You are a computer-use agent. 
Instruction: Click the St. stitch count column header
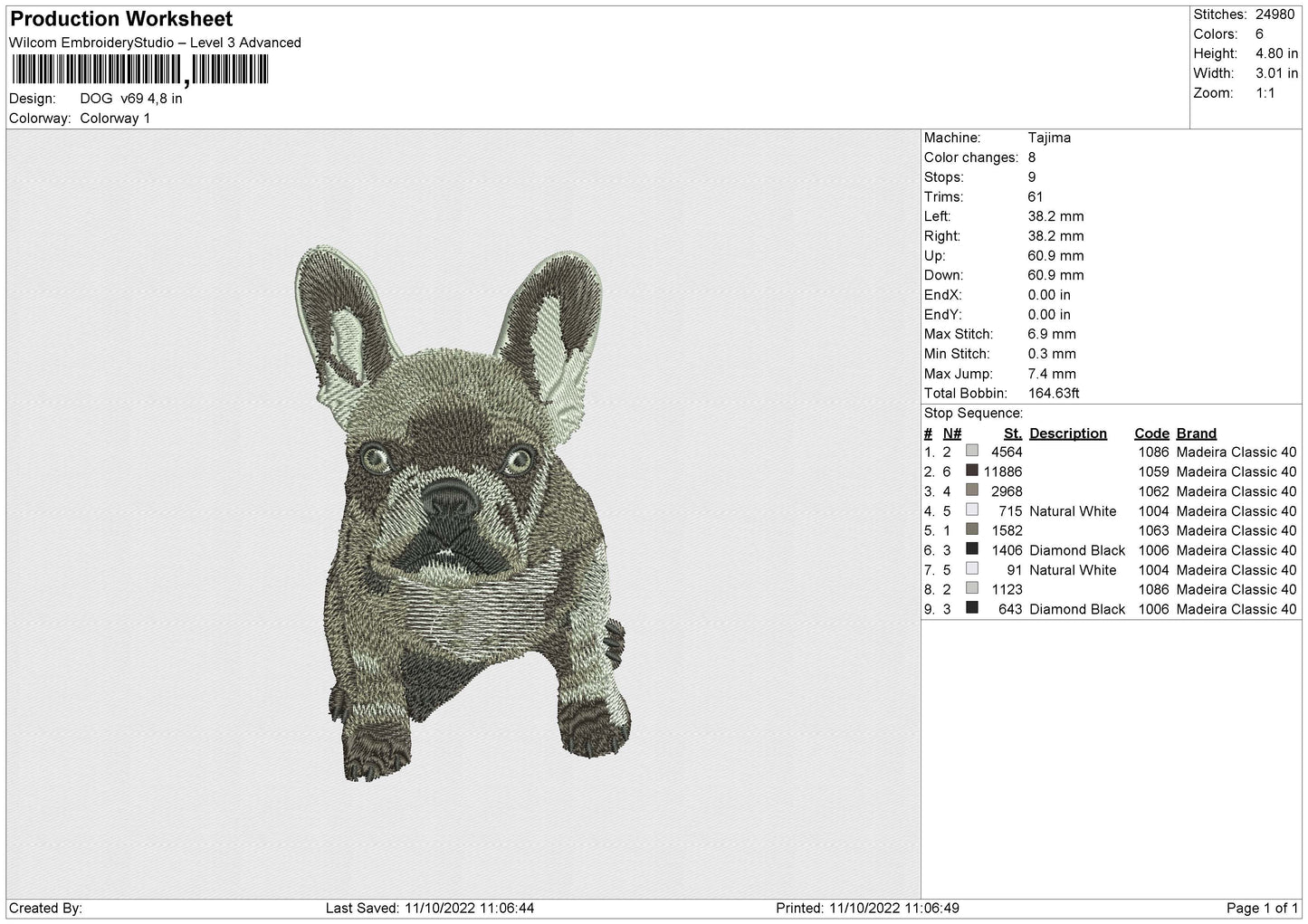pos(1013,433)
